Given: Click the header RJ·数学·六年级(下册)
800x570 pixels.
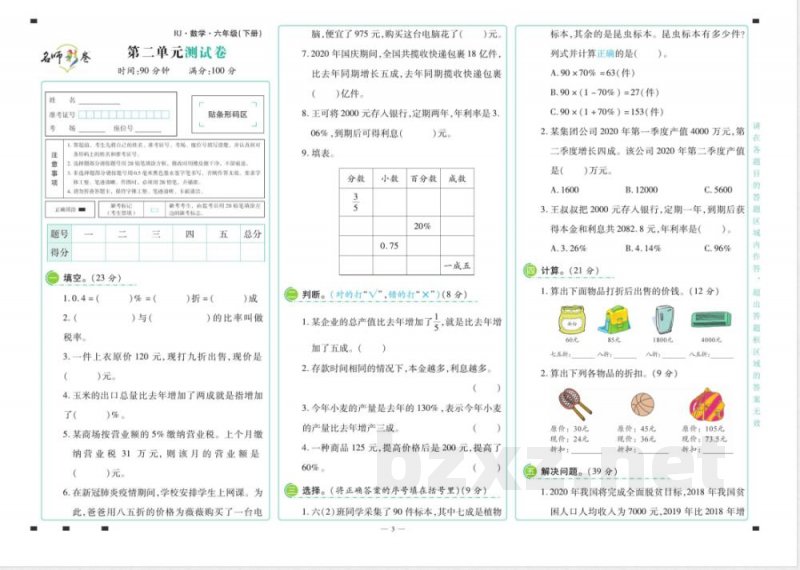Looking at the screenshot, I should coord(217,33).
